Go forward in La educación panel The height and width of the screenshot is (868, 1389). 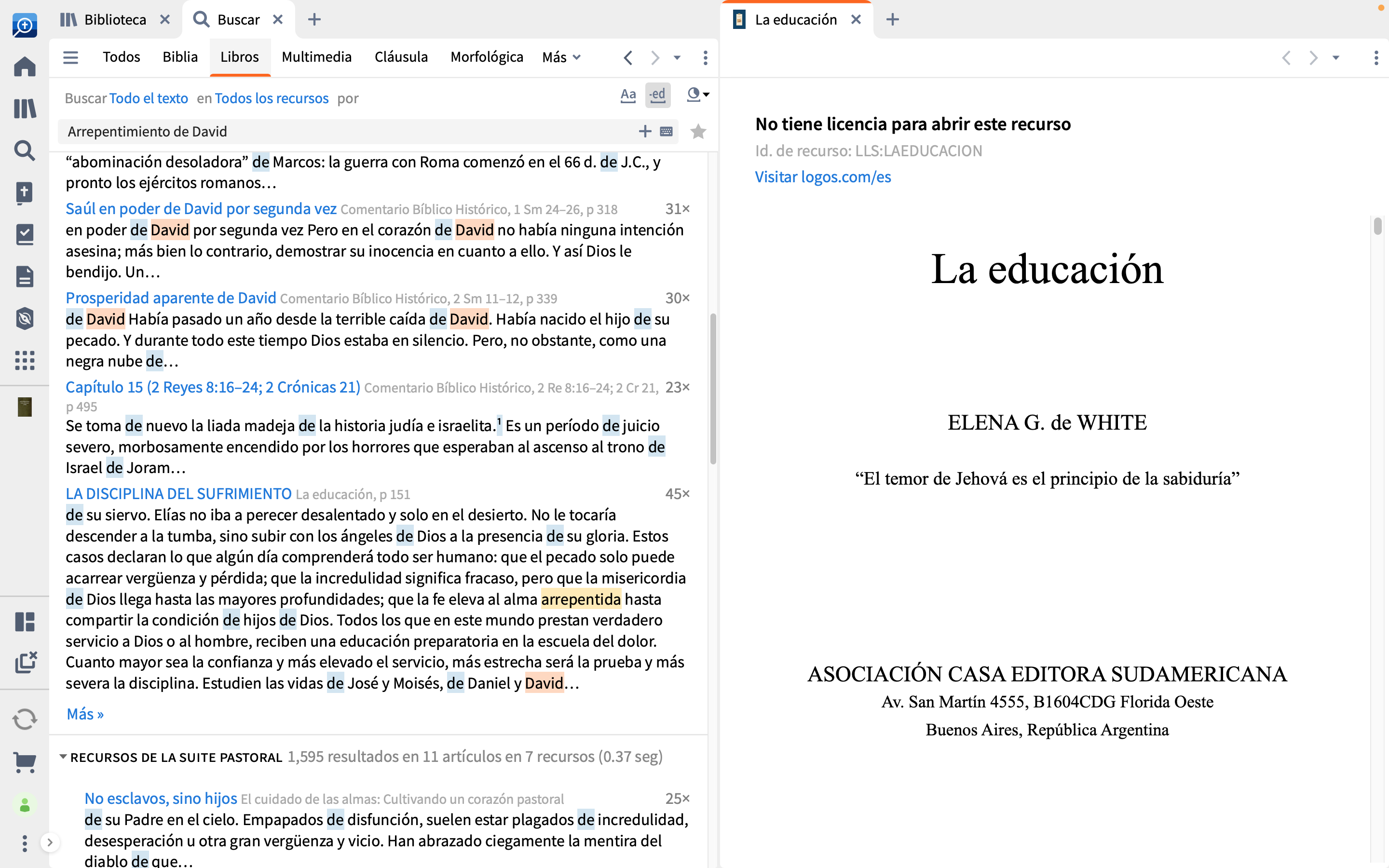1313,57
